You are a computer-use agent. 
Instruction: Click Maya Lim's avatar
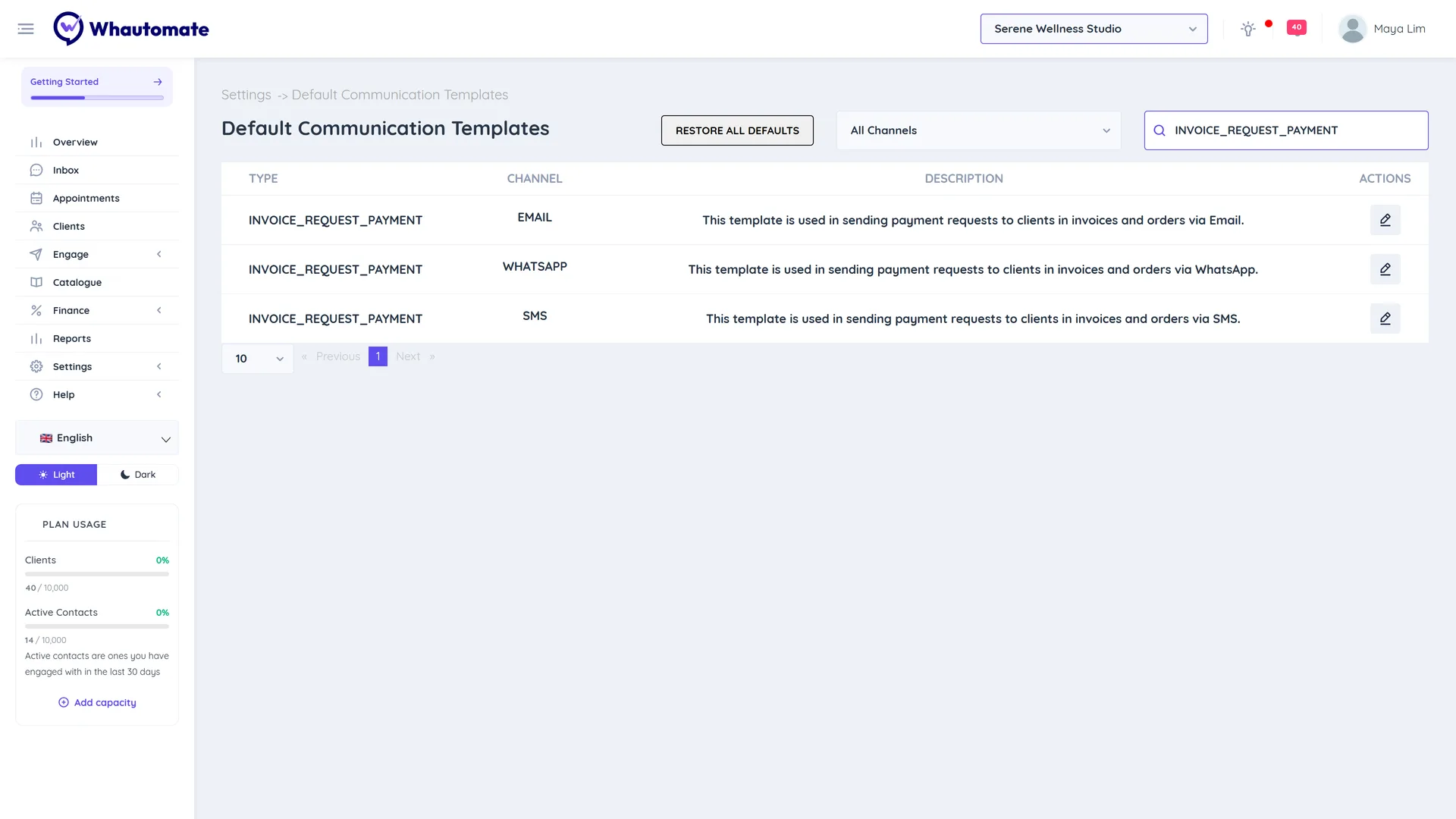pos(1352,29)
